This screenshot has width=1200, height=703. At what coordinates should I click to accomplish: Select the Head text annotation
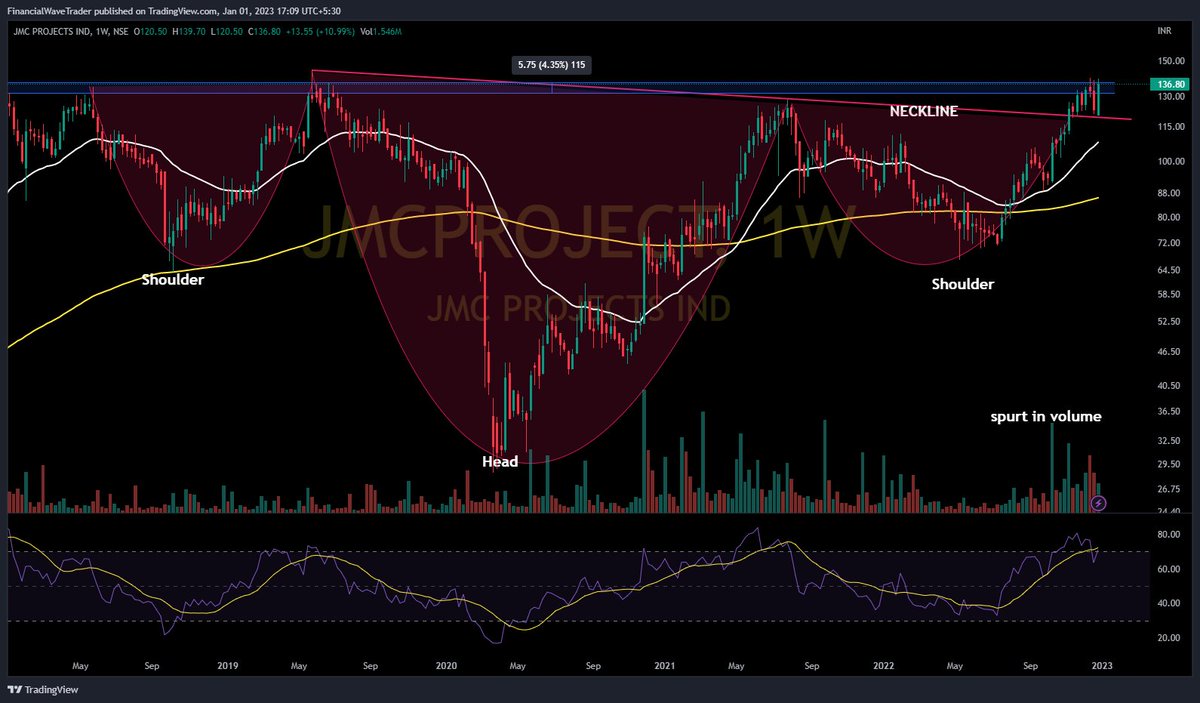click(500, 461)
